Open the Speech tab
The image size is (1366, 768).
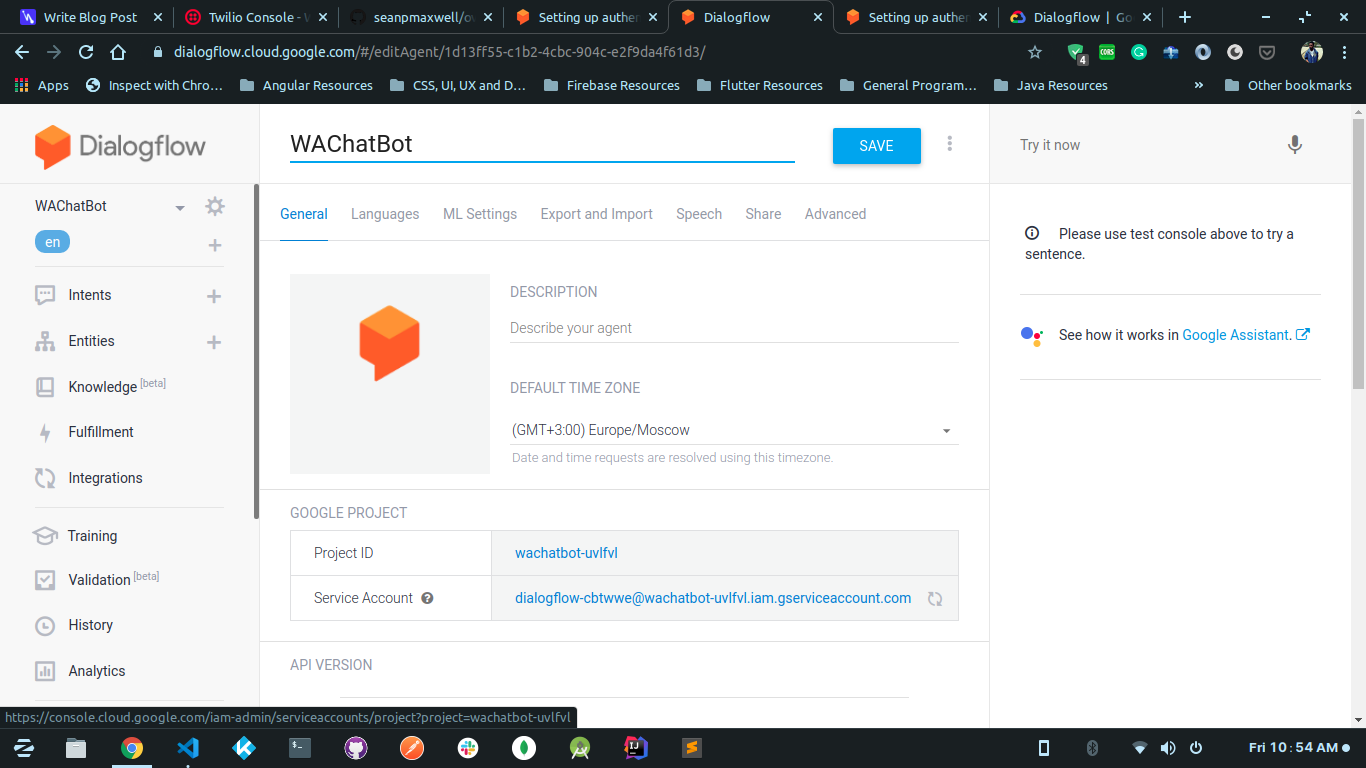[699, 214]
